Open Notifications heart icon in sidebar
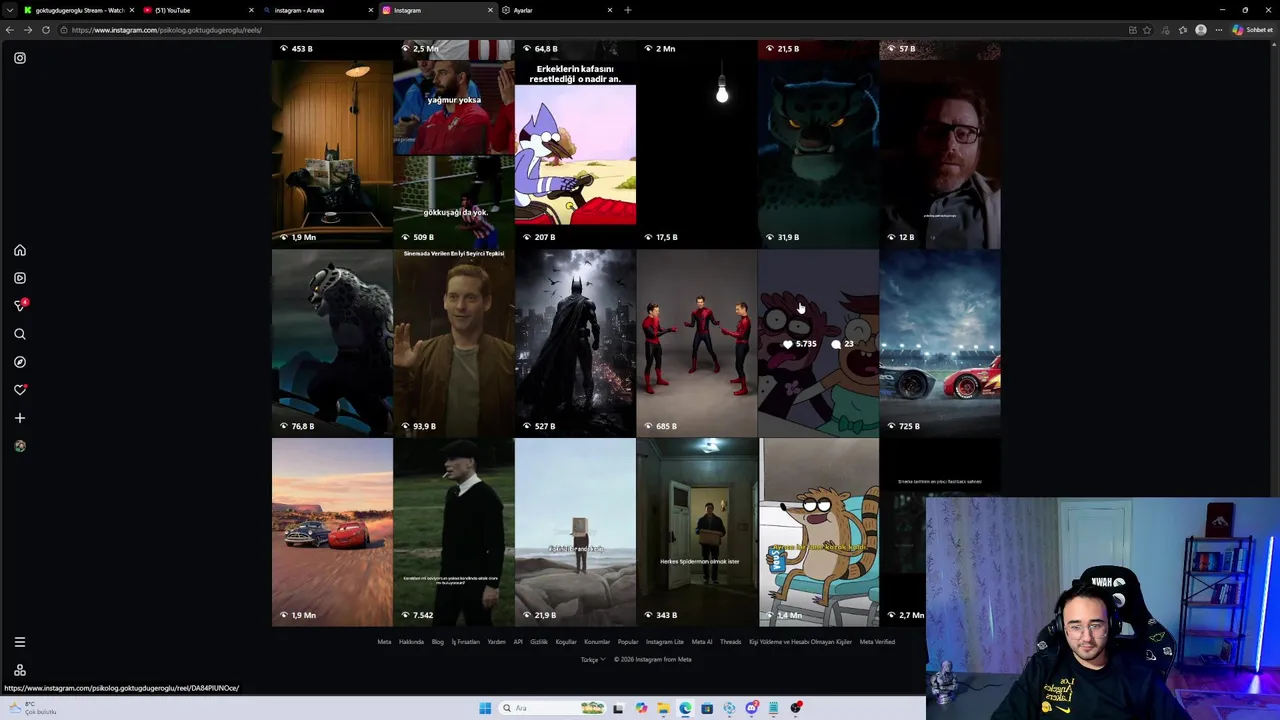The image size is (1280, 720). click(20, 390)
